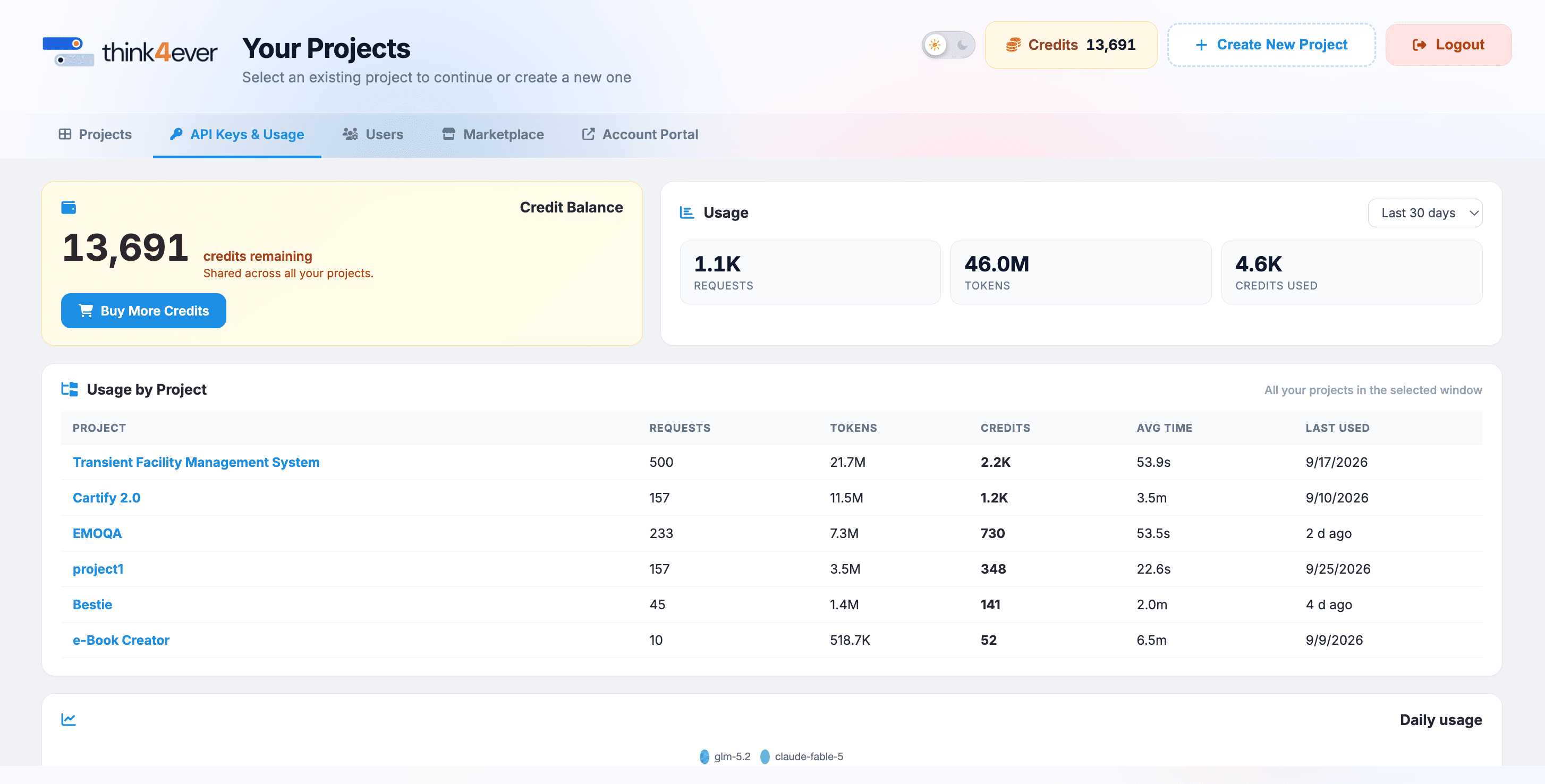Click the 518.7K tokens cell
The image size is (1545, 784).
click(849, 640)
